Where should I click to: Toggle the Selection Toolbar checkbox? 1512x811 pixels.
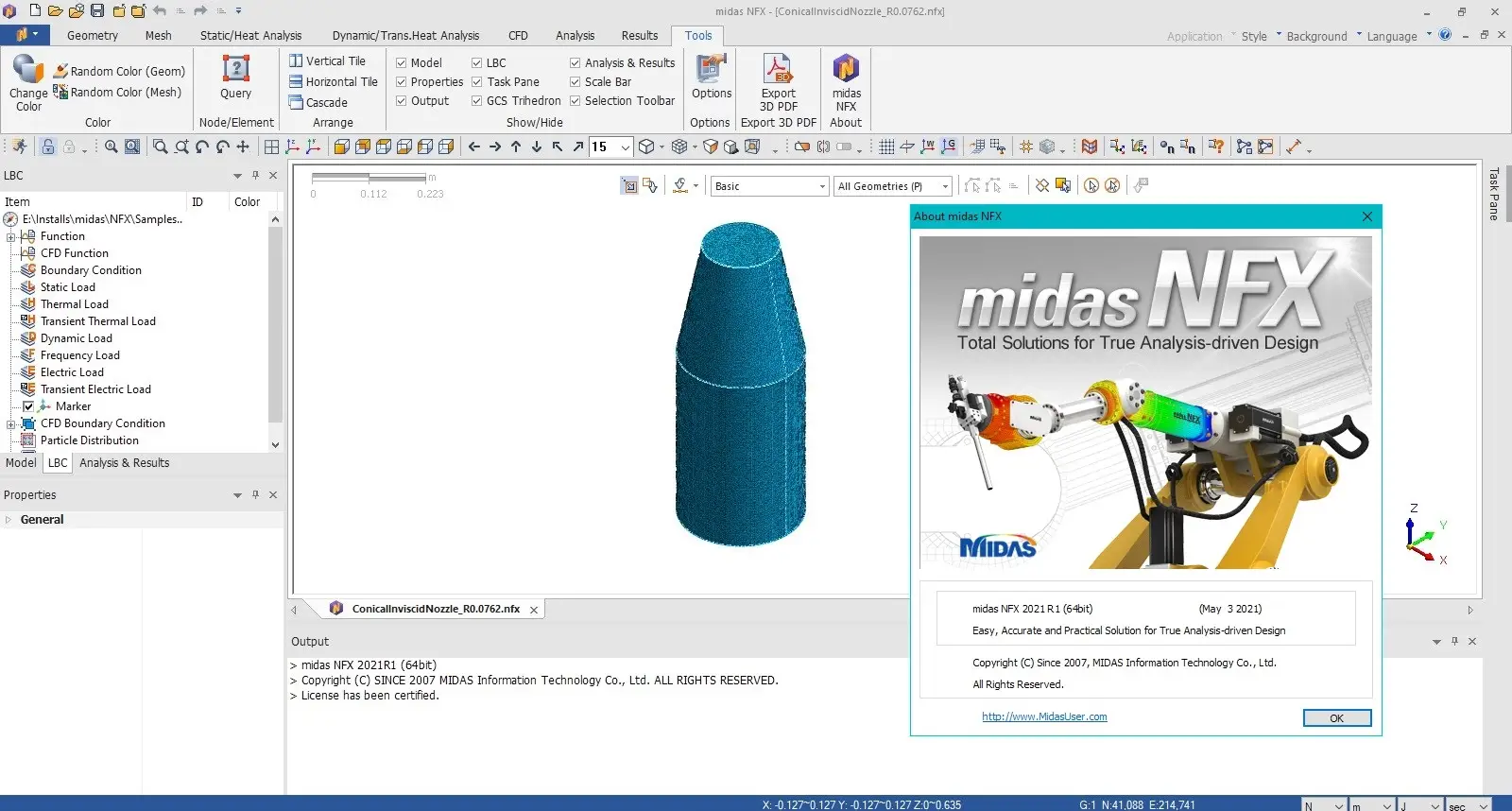575,100
